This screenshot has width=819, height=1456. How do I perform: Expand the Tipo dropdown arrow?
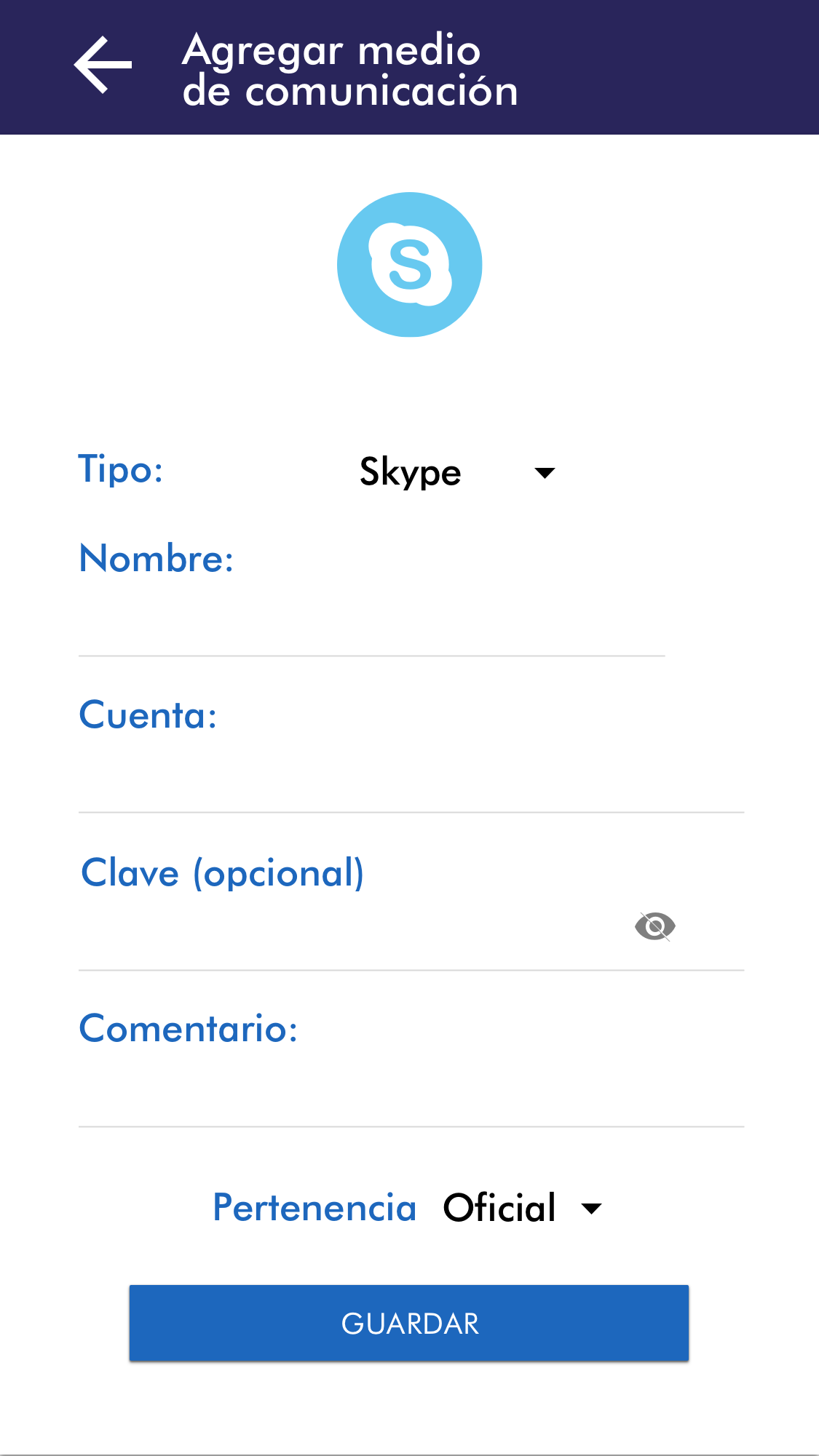click(545, 473)
